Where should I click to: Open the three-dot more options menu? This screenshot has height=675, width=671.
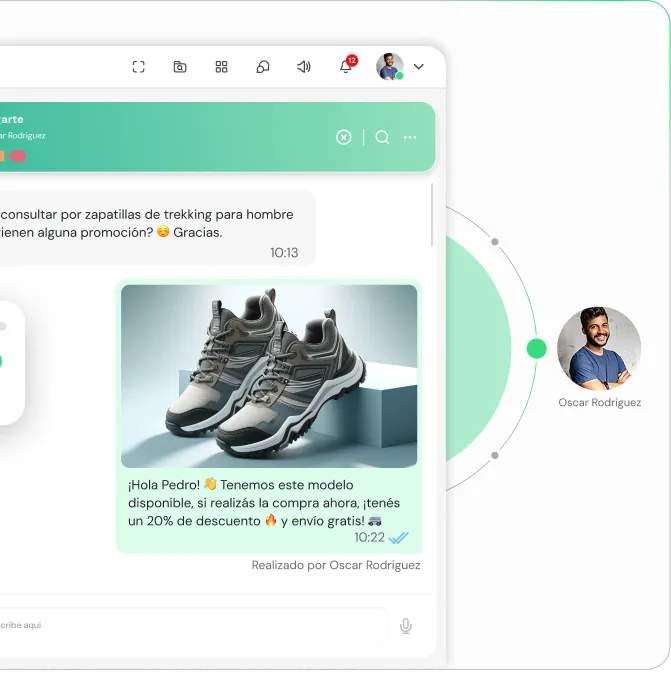tap(410, 137)
